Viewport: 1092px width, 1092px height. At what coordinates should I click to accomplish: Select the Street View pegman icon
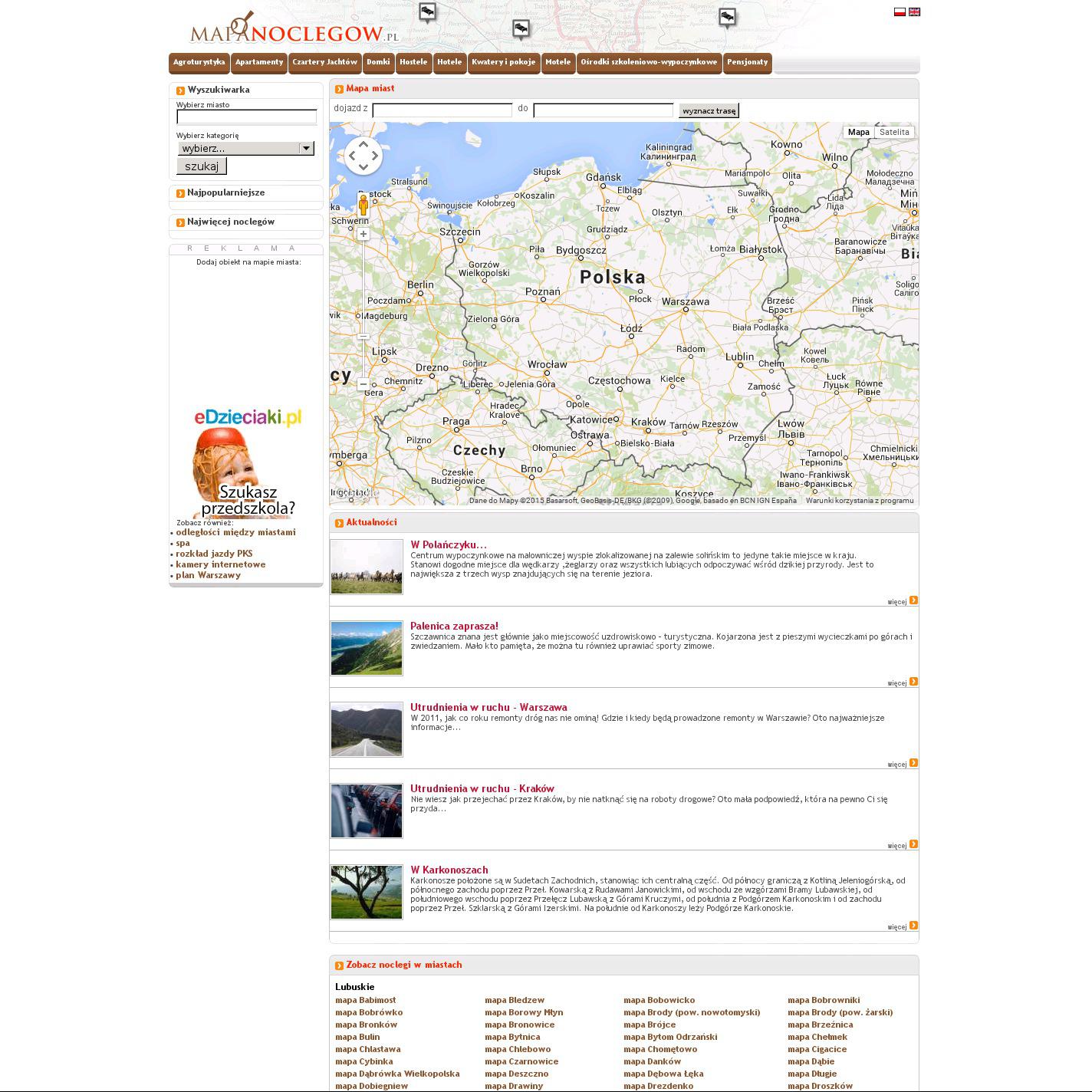[x=363, y=206]
